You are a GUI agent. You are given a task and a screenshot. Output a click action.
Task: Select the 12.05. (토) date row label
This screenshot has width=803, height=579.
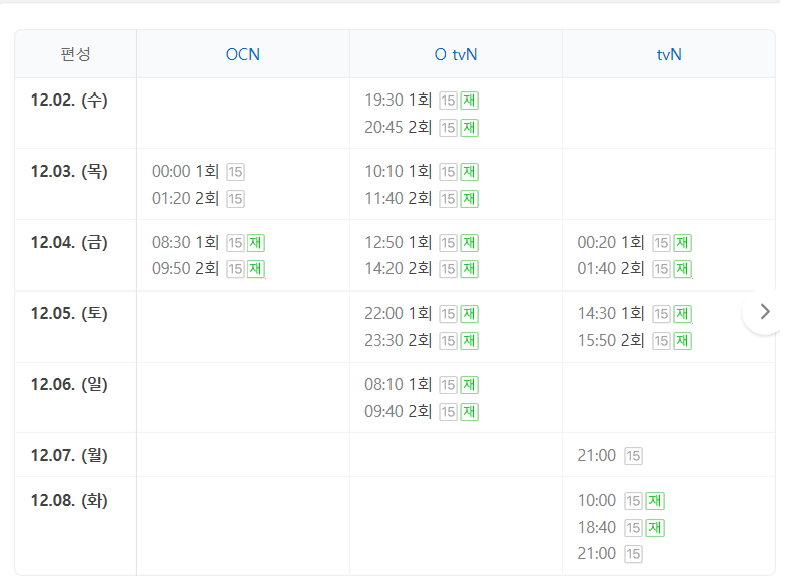pos(69,313)
